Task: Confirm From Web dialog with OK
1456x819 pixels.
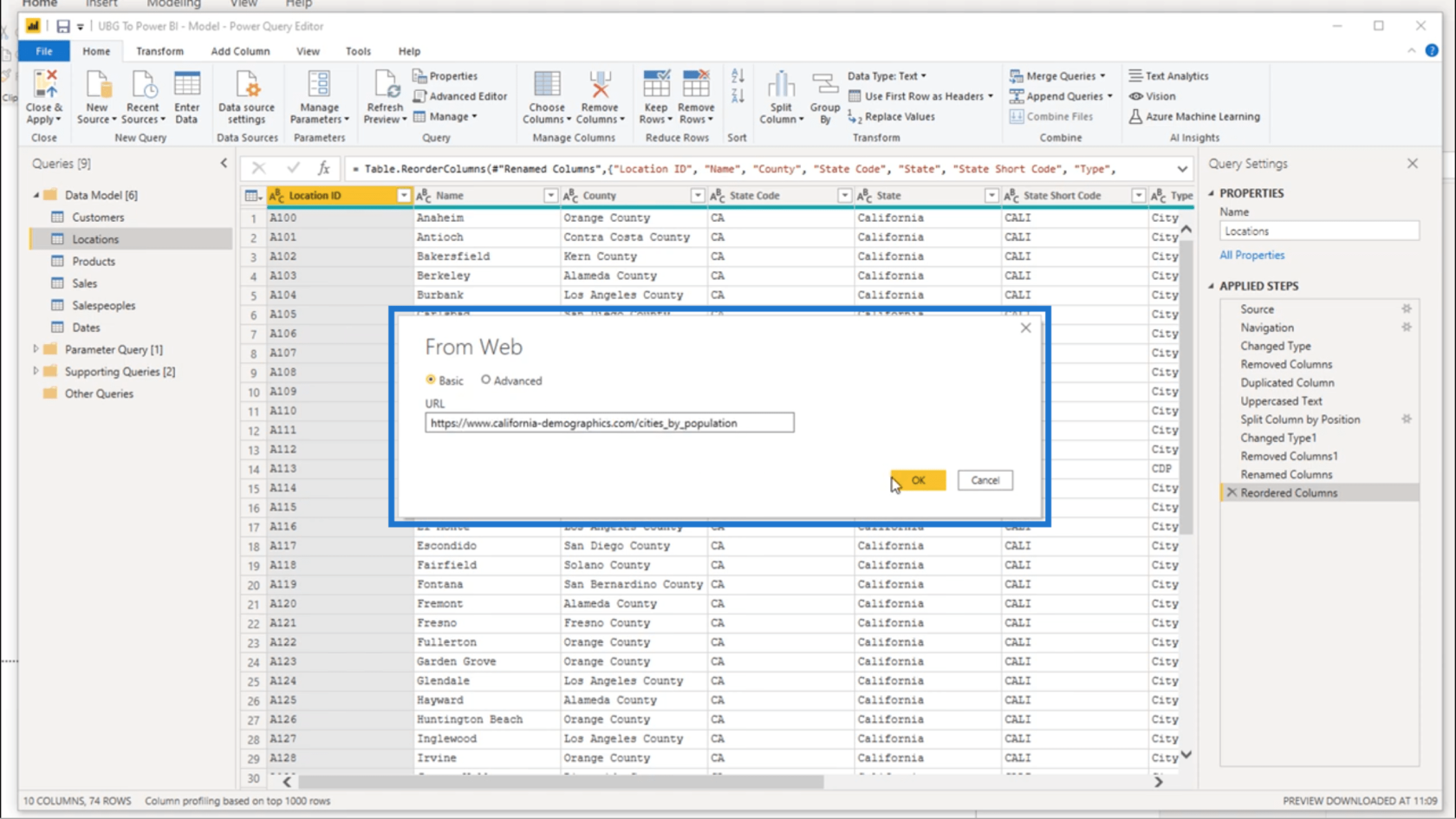Action: 918,480
